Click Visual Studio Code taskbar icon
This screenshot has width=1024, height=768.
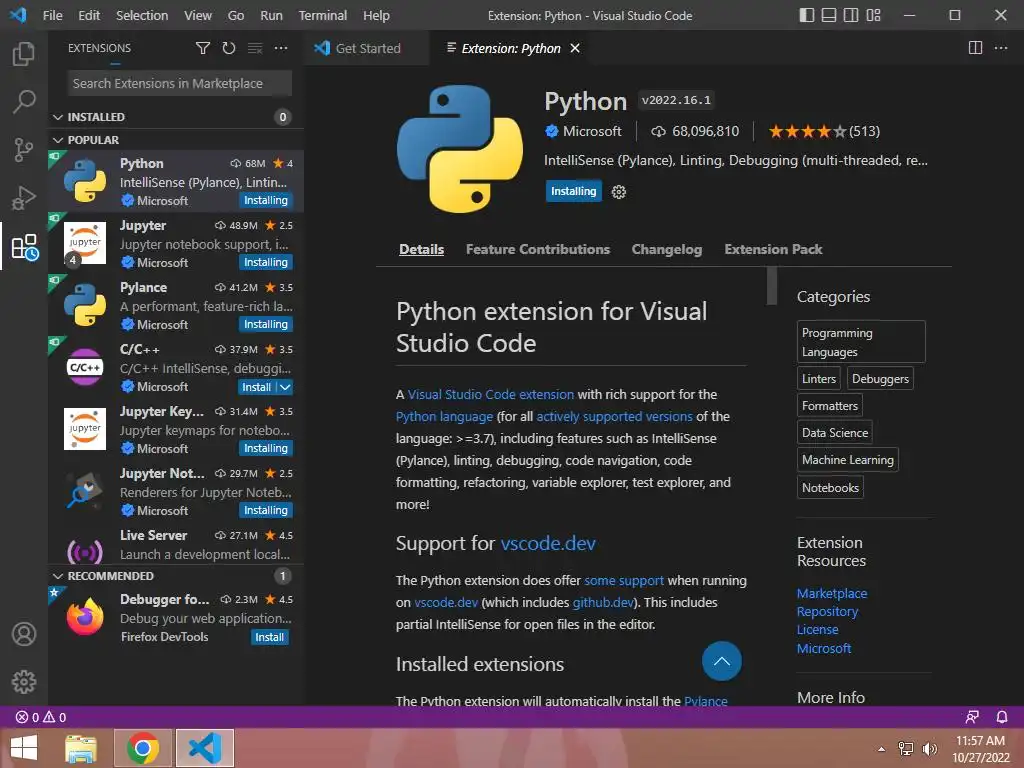205,748
